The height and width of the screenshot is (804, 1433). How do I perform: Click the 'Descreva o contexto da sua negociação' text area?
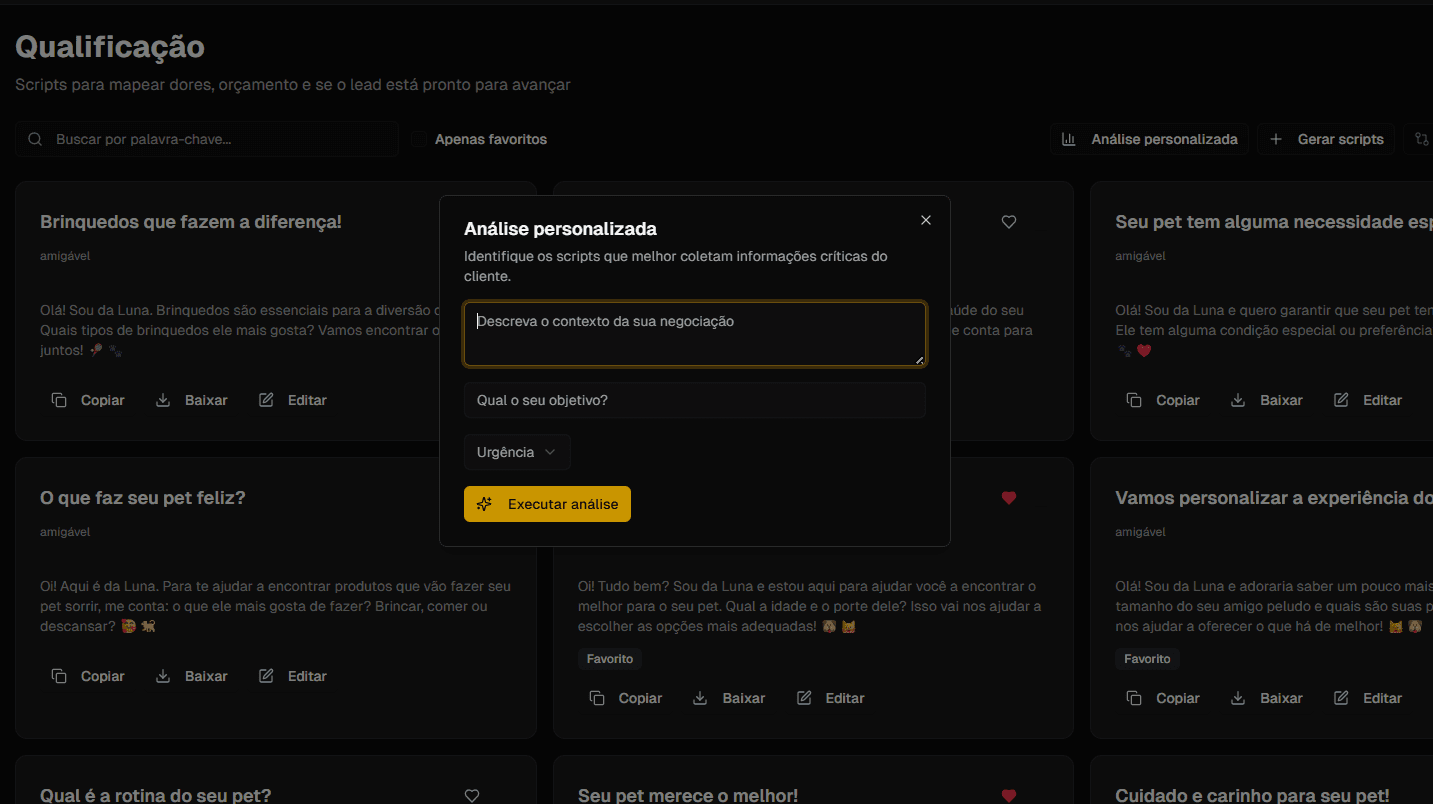point(695,334)
